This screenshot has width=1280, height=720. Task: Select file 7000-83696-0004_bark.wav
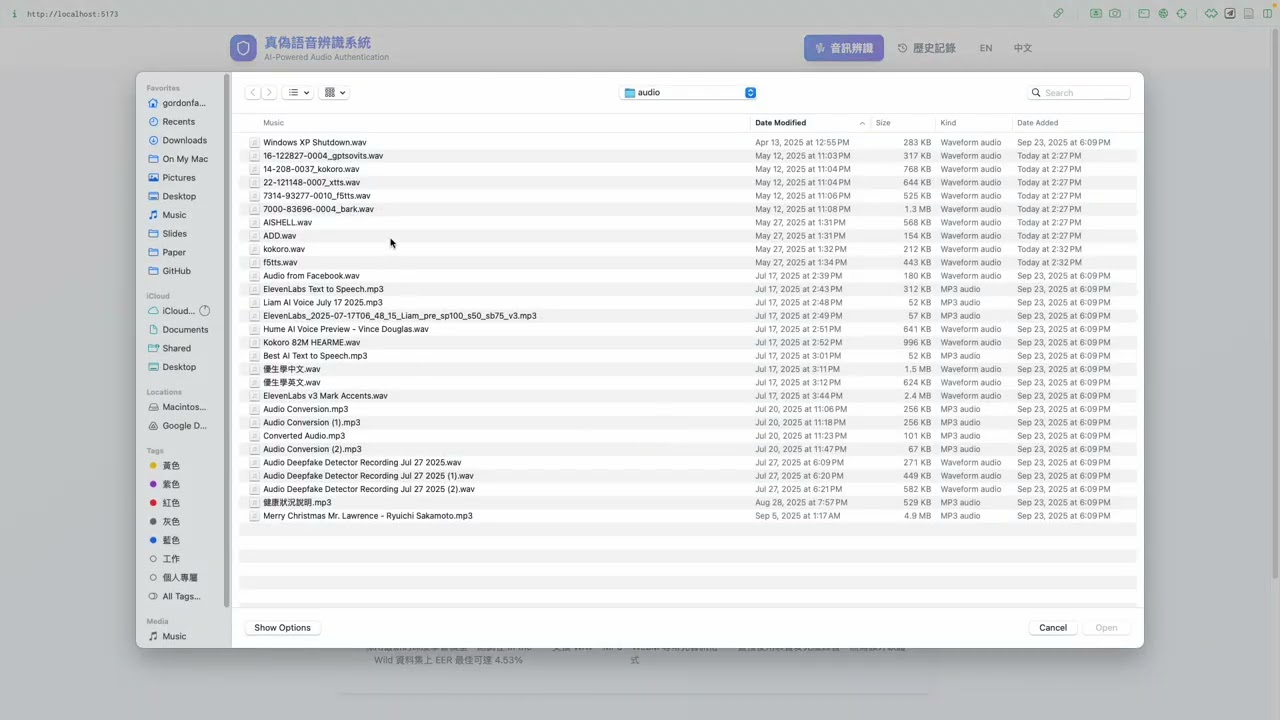point(318,210)
